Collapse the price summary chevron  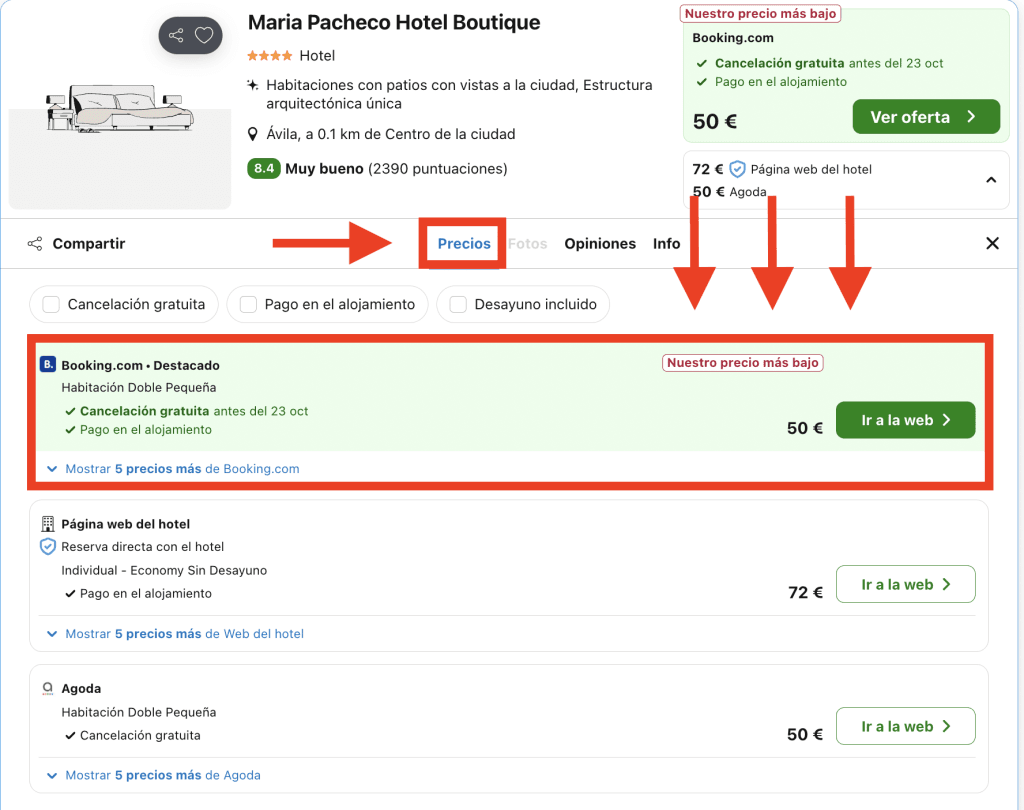990,180
